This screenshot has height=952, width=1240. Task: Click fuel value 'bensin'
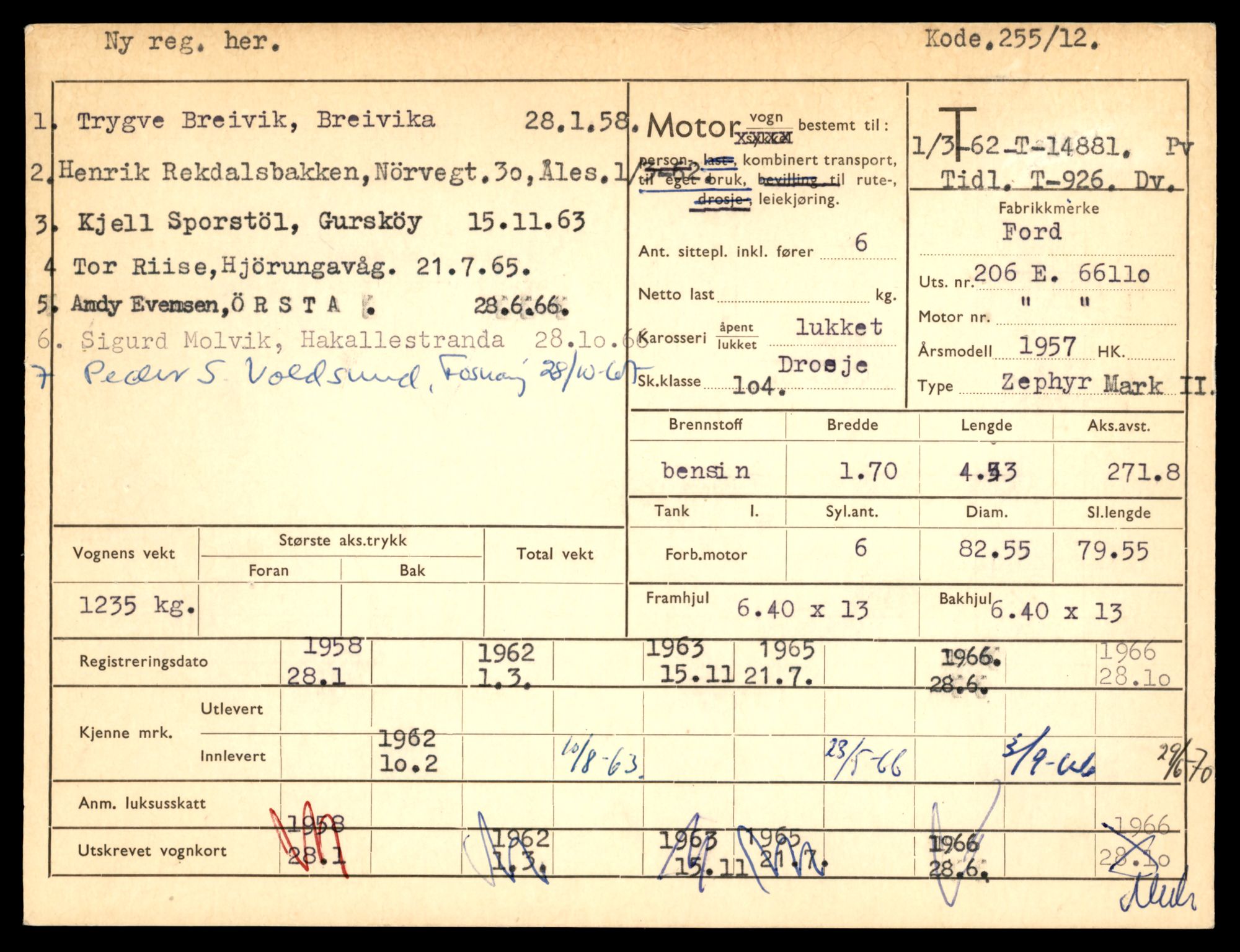pos(706,470)
